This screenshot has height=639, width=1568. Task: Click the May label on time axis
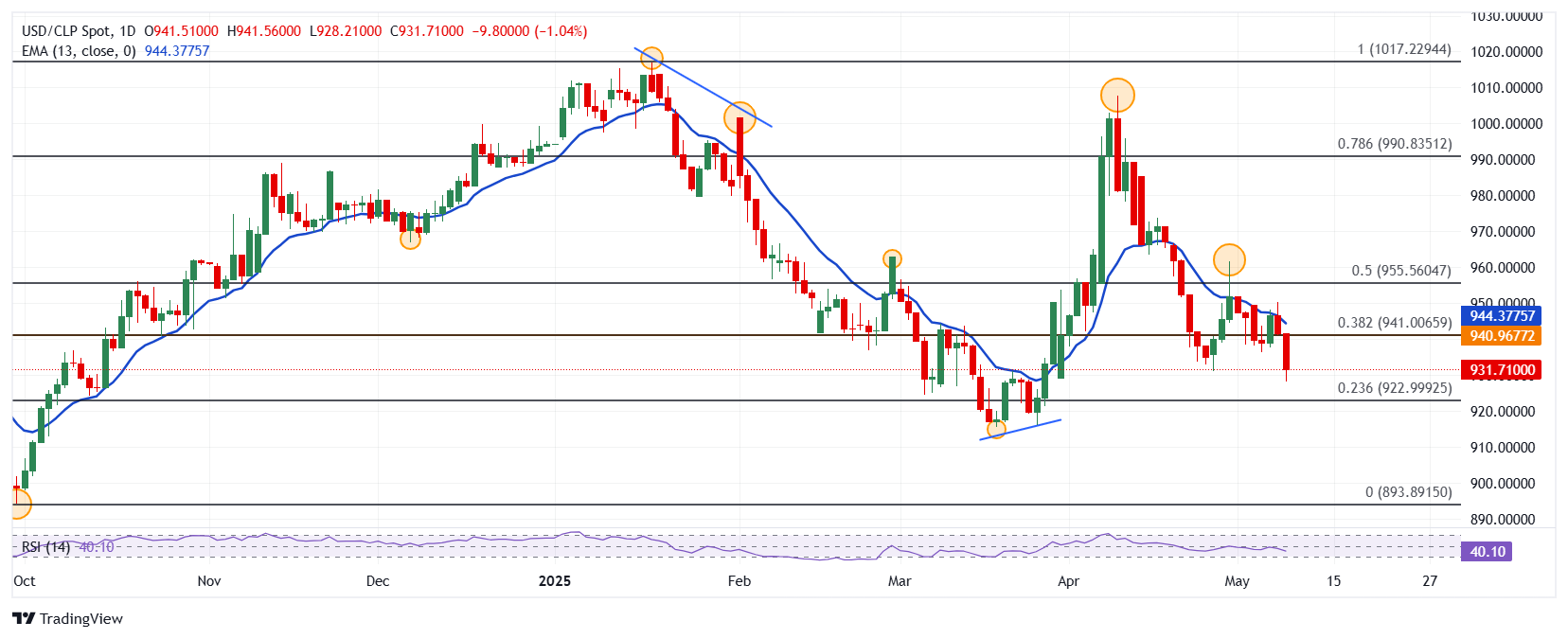(x=1237, y=581)
